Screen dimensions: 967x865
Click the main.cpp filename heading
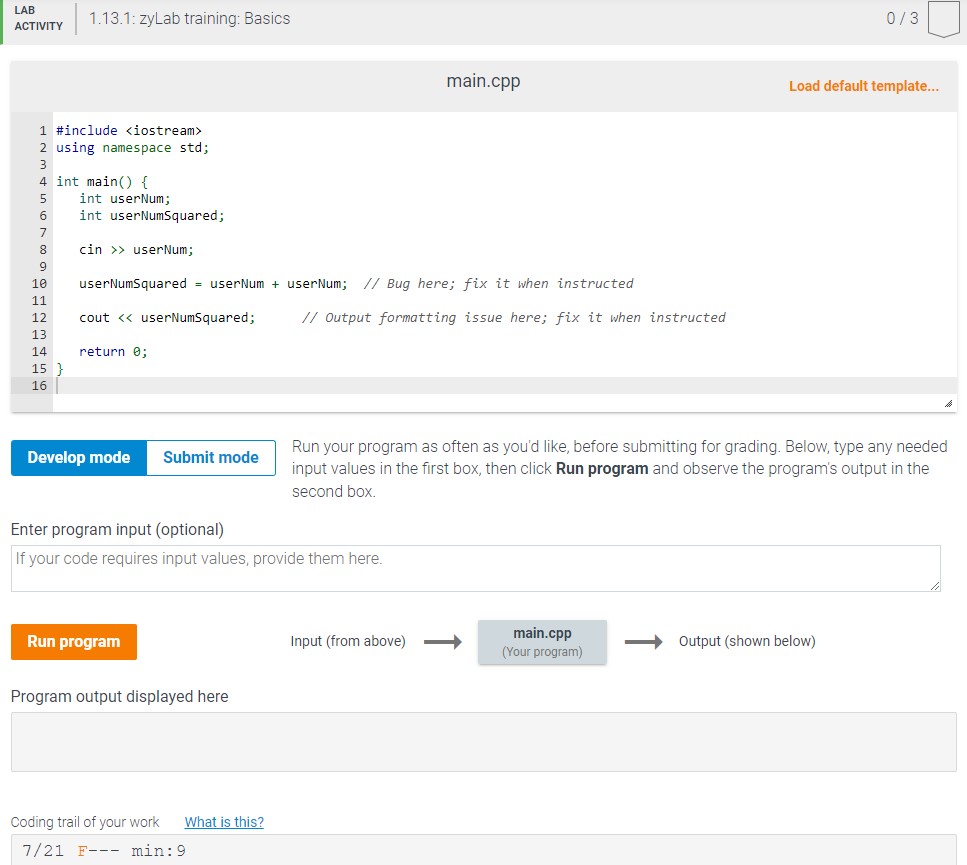pos(482,81)
